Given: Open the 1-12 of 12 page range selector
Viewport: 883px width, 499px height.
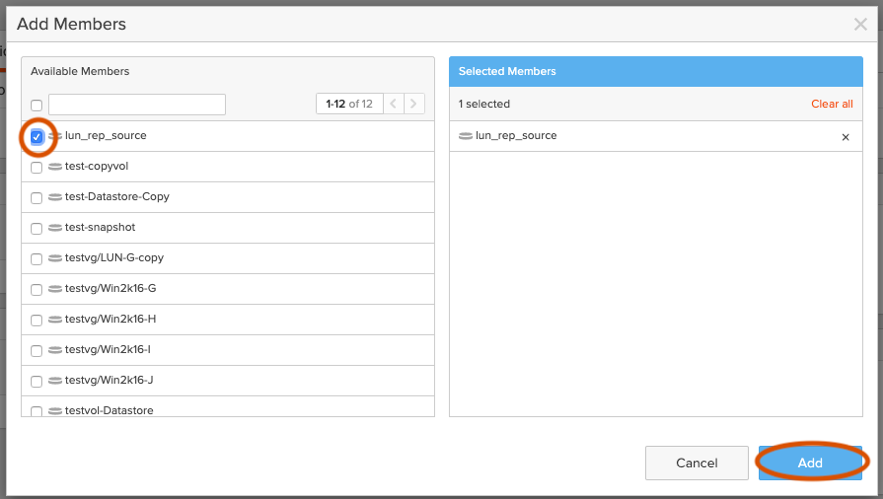Looking at the screenshot, I should 349,104.
